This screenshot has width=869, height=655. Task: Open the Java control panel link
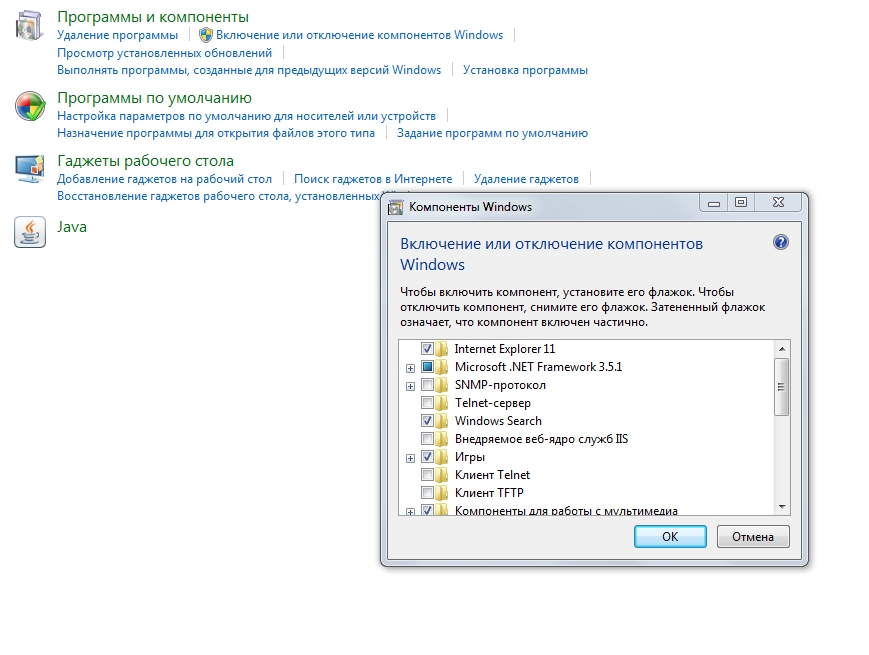[x=72, y=227]
